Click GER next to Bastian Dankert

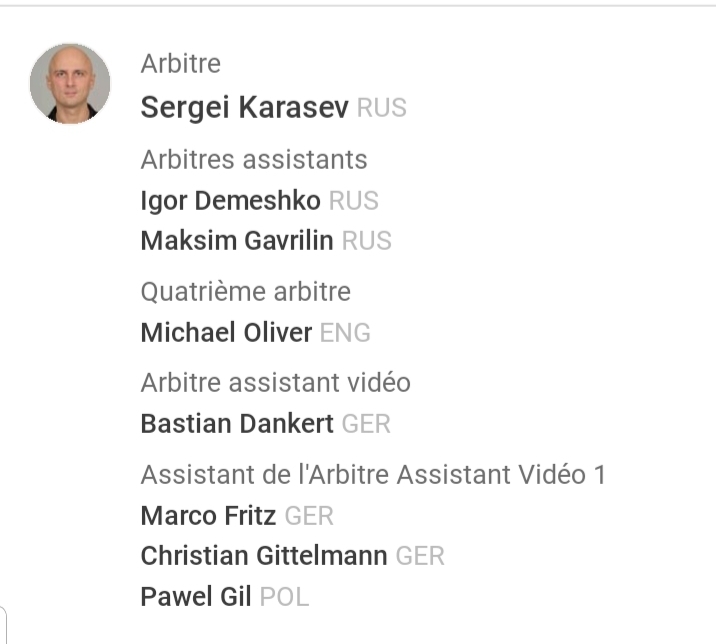[366, 424]
